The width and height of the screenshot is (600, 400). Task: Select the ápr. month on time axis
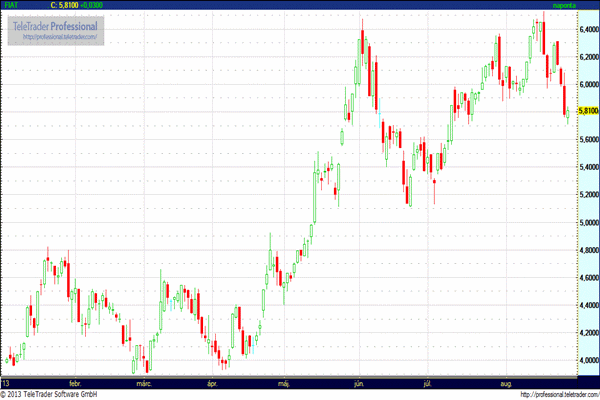(211, 382)
